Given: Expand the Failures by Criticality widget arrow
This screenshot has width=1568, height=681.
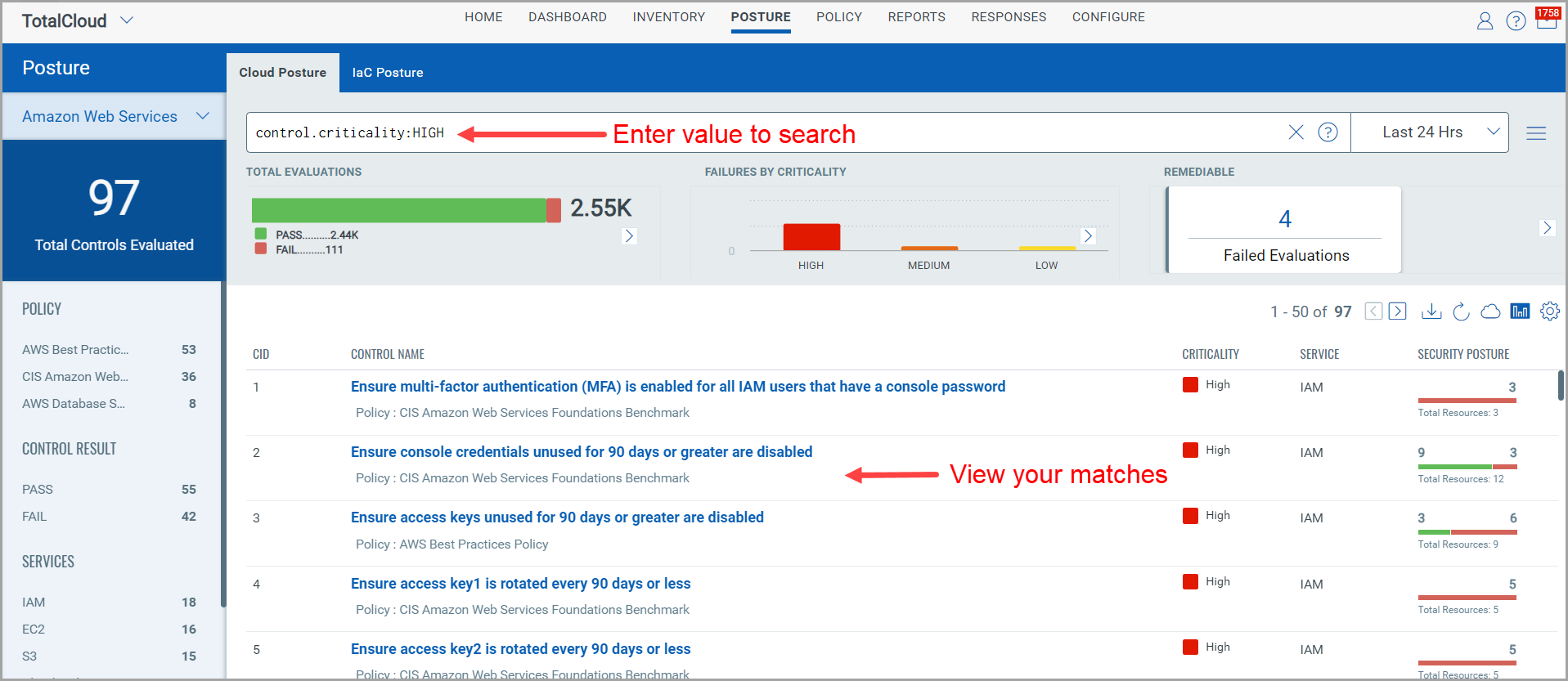Looking at the screenshot, I should pyautogui.click(x=1088, y=236).
